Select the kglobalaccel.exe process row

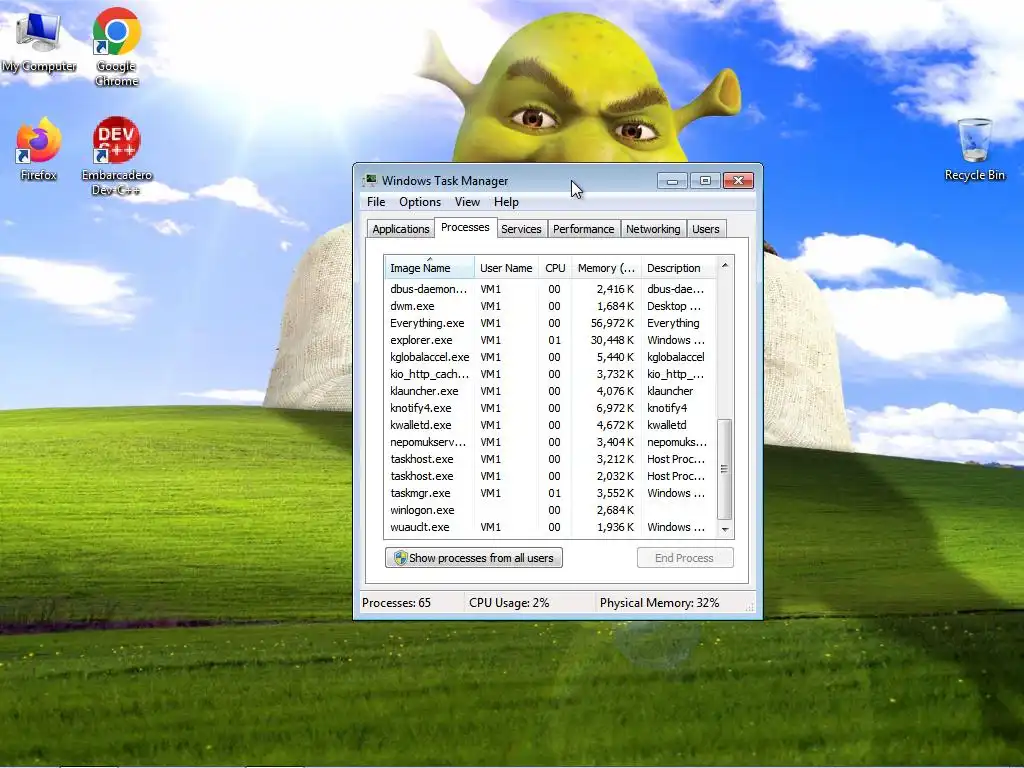[x=550, y=357]
